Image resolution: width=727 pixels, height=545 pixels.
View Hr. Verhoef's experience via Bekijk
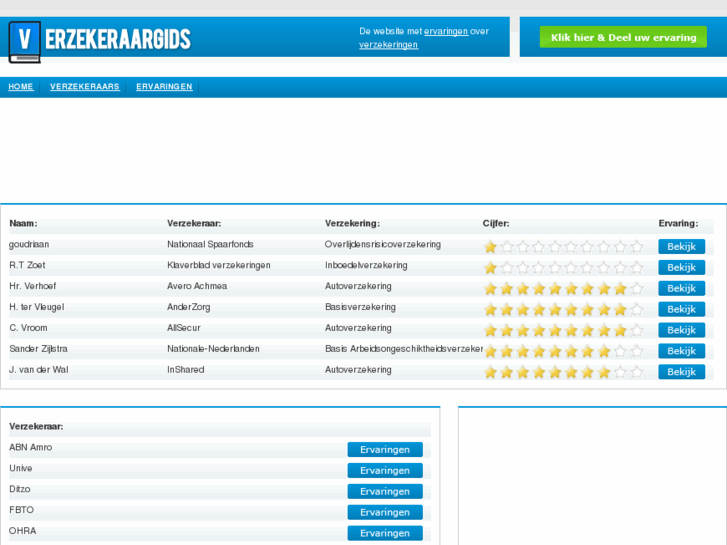[682, 289]
